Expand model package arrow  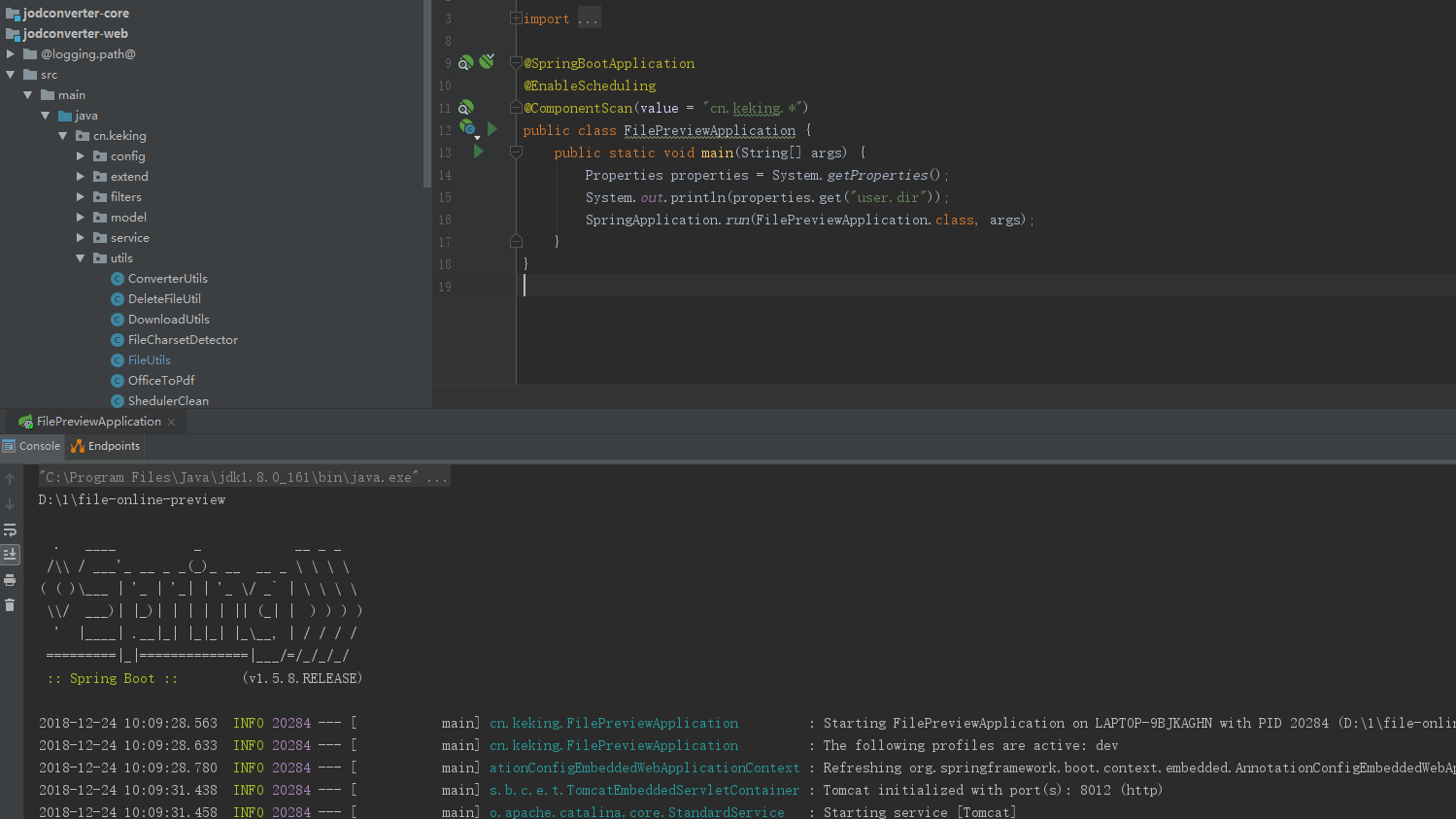pos(81,218)
